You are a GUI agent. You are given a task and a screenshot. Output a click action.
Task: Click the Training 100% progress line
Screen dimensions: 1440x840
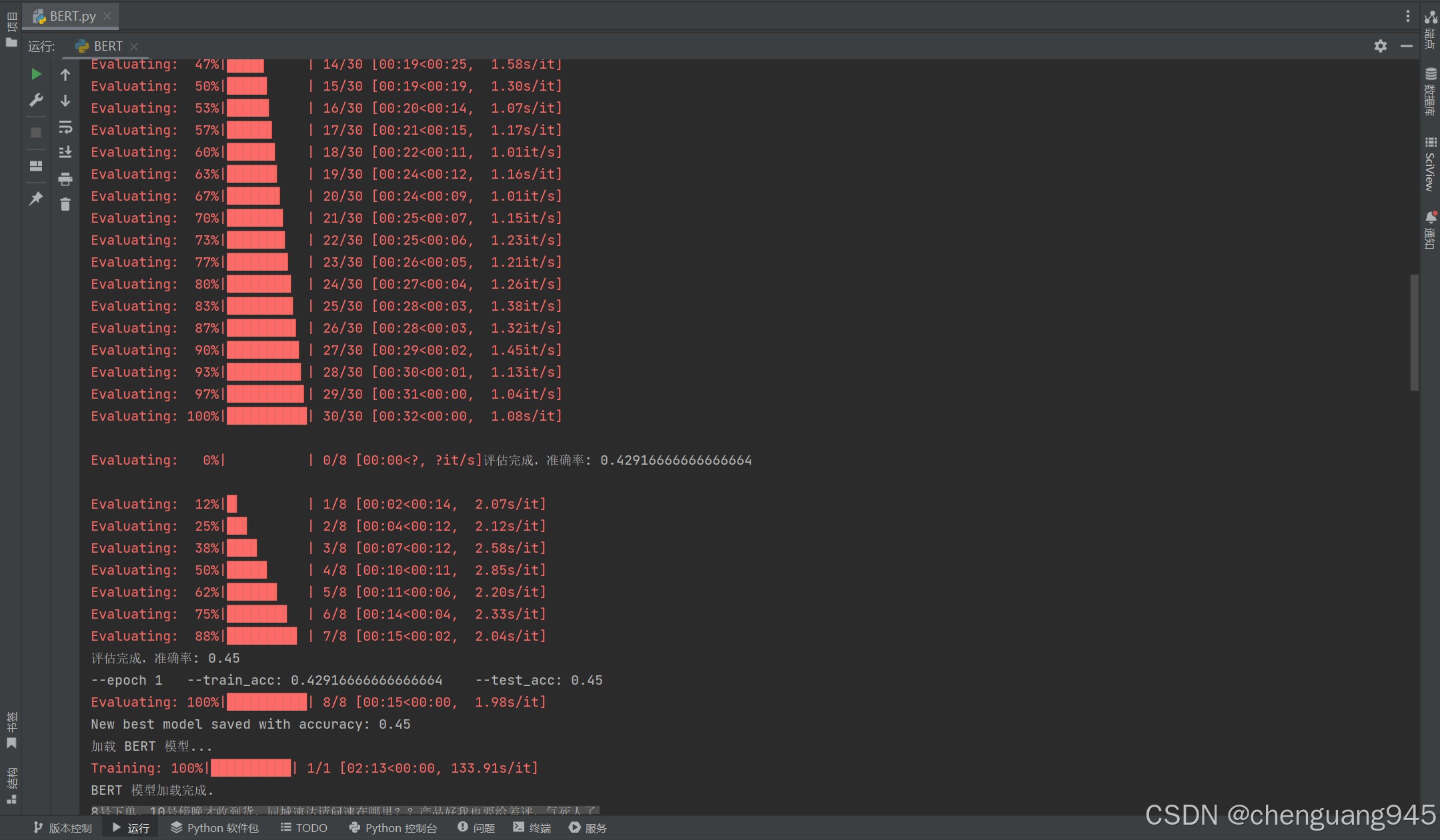[314, 768]
